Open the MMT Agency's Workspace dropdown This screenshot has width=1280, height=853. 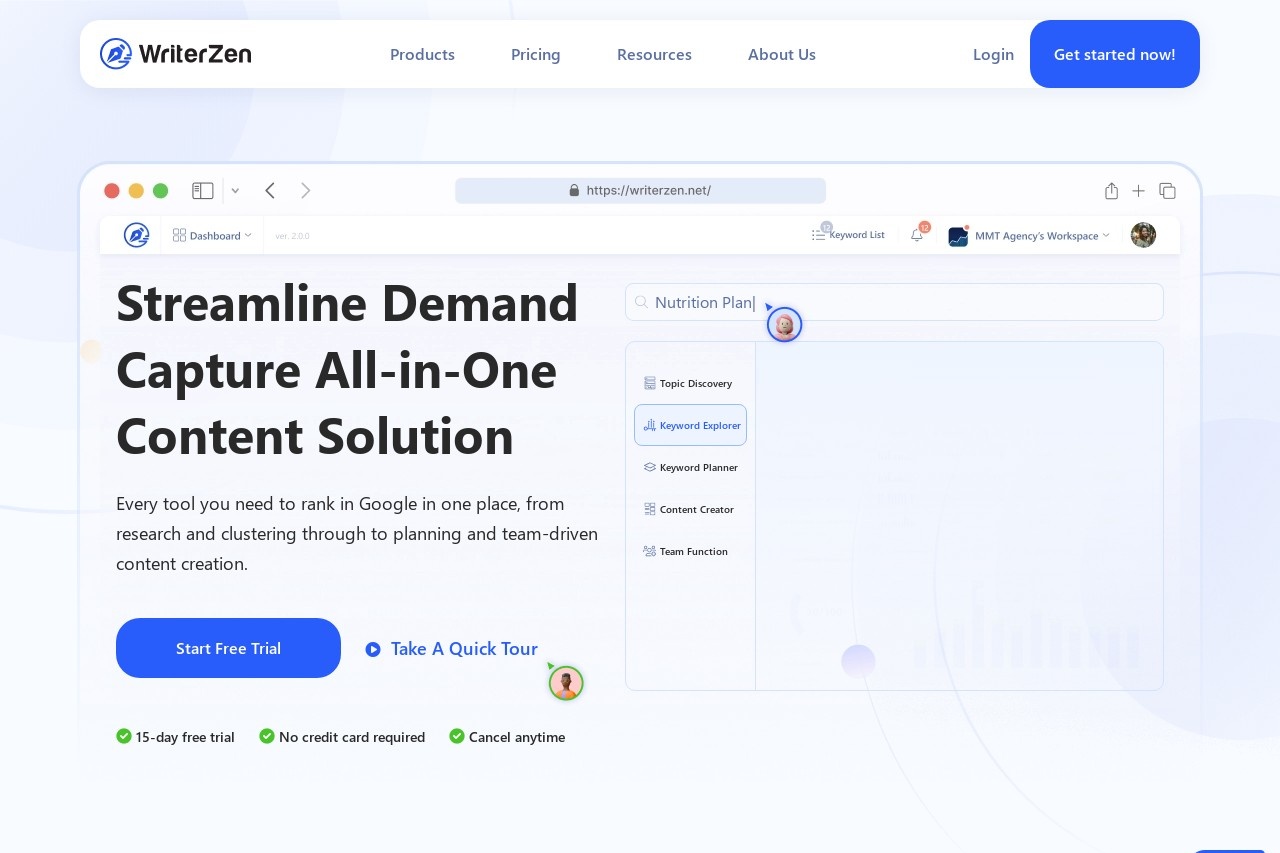point(1029,236)
